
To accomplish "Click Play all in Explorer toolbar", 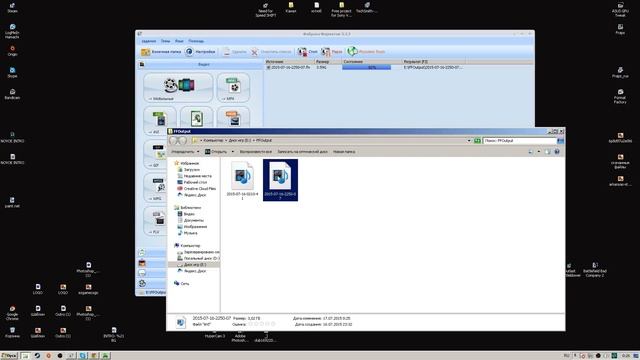I will pos(256,152).
